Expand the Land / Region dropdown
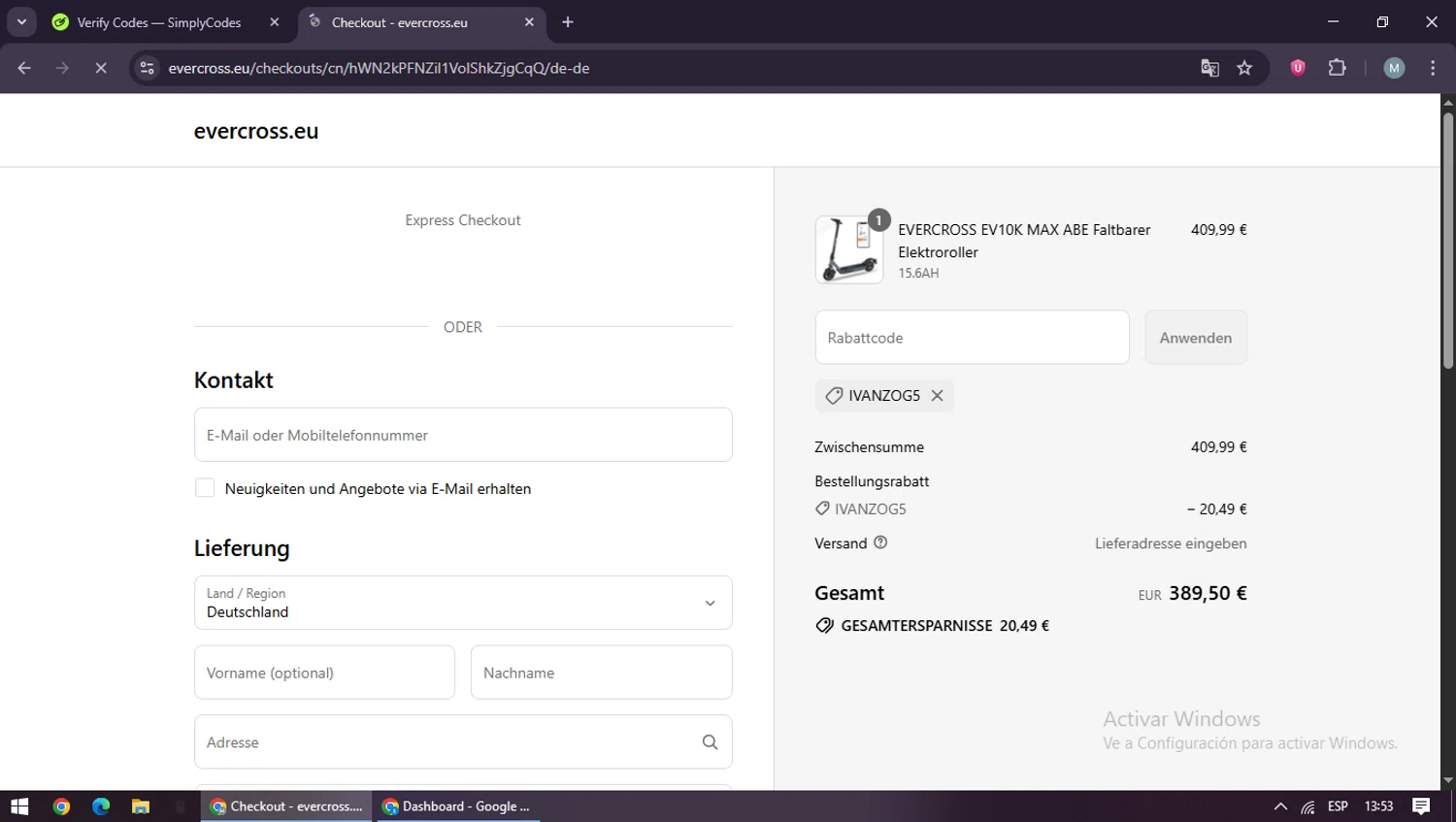Viewport: 1456px width, 822px height. (463, 603)
